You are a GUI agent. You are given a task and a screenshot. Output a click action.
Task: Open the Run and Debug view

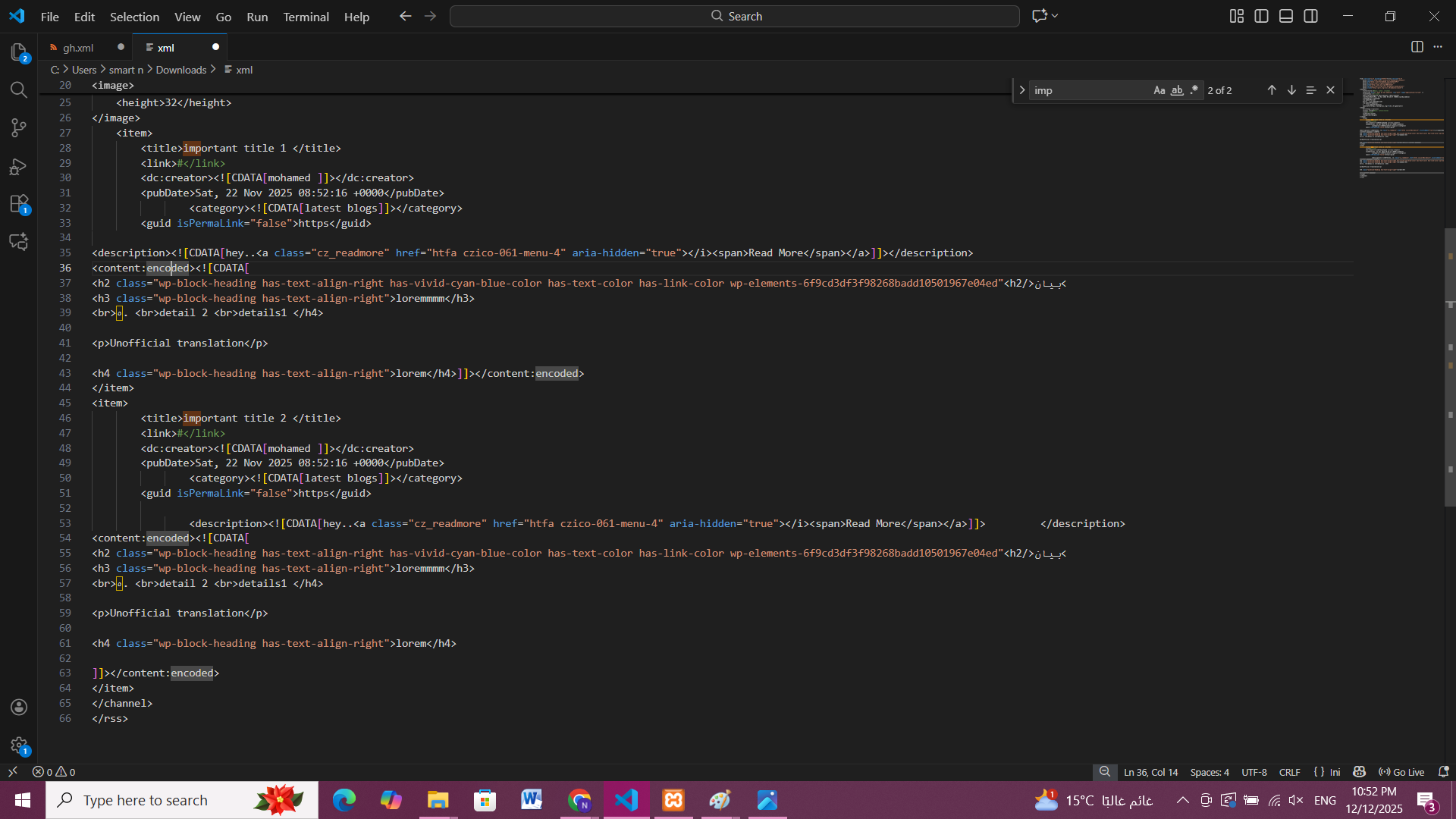click(19, 166)
